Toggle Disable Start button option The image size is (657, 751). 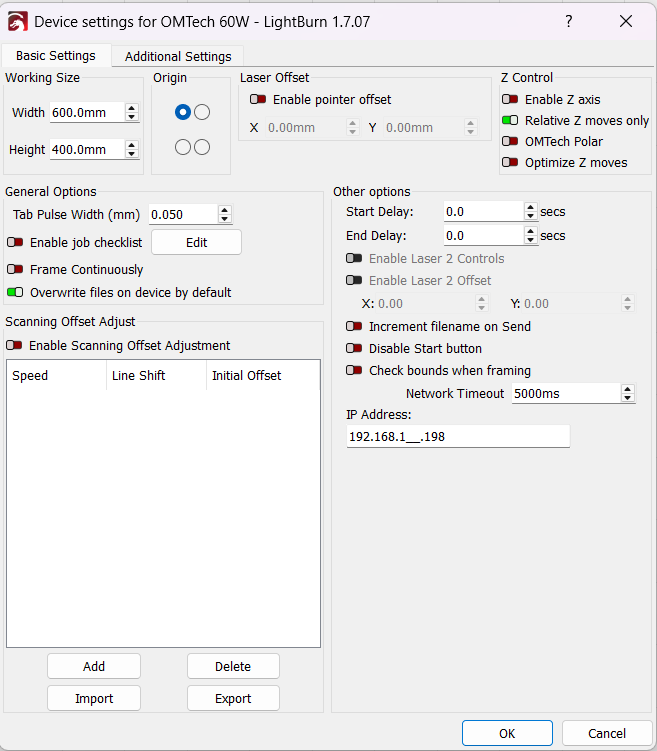(x=354, y=348)
